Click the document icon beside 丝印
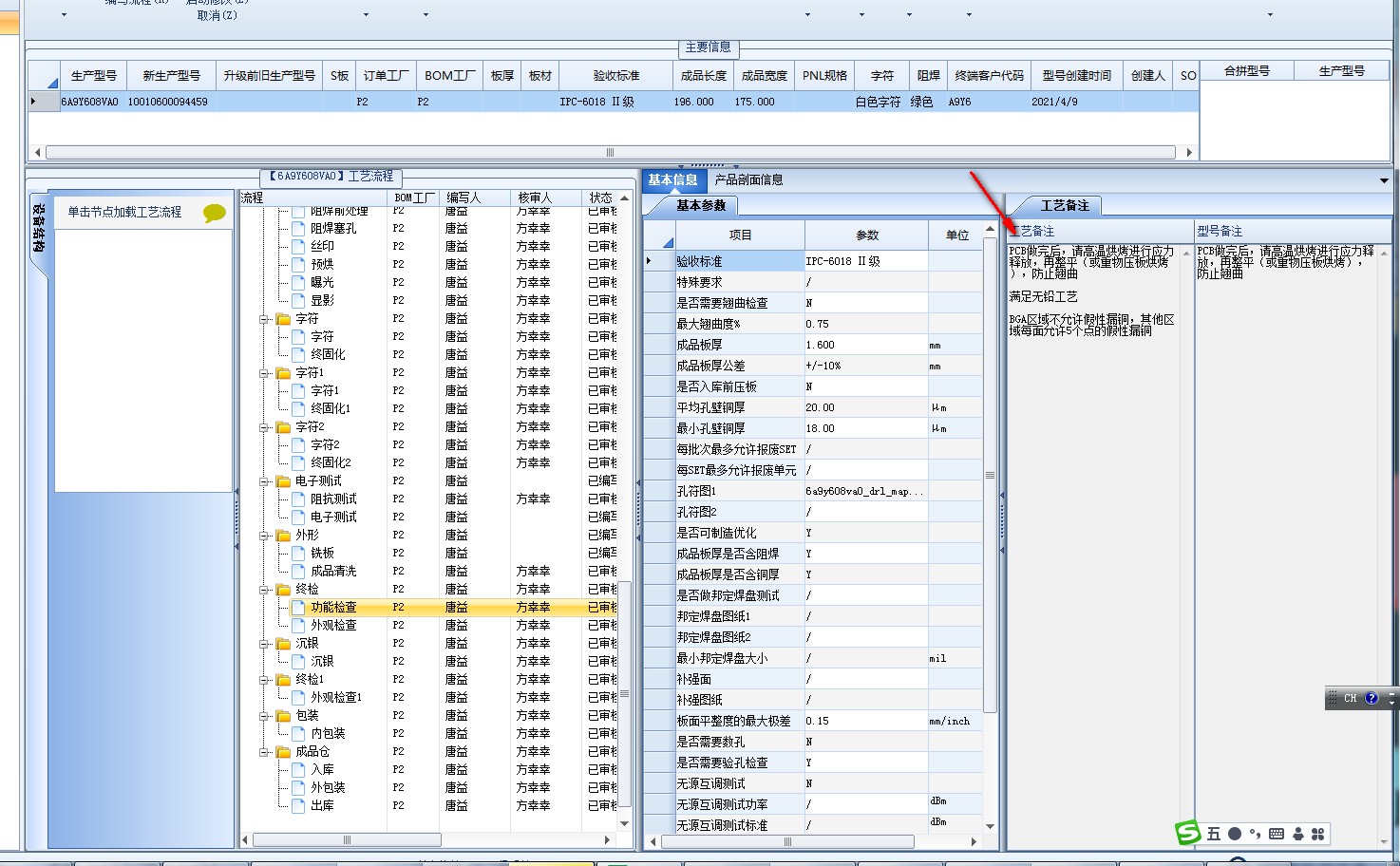Image resolution: width=1400 pixels, height=866 pixels. tap(298, 246)
